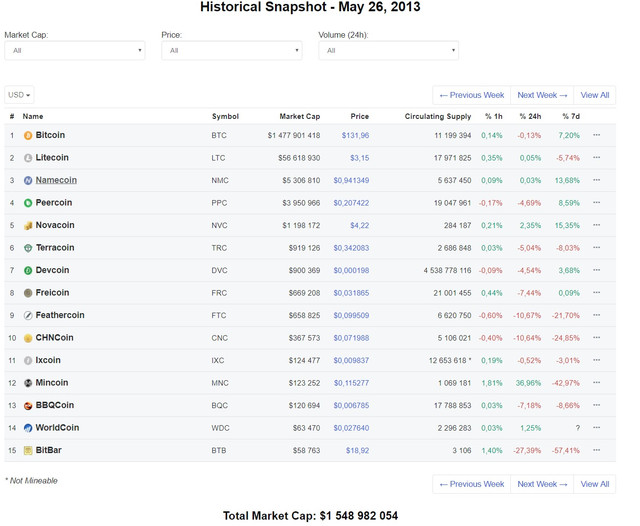This screenshot has height=526, width=640.
Task: Click Bitcoin price $131,96 link
Action: point(355,135)
